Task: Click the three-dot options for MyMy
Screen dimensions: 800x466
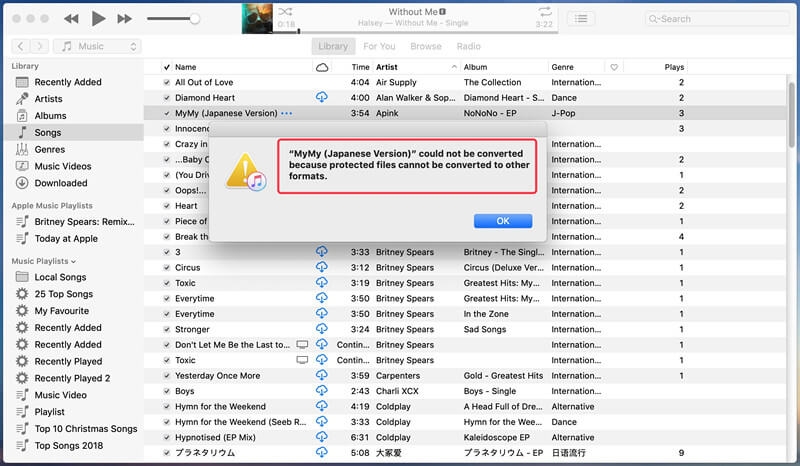Action: pos(287,114)
